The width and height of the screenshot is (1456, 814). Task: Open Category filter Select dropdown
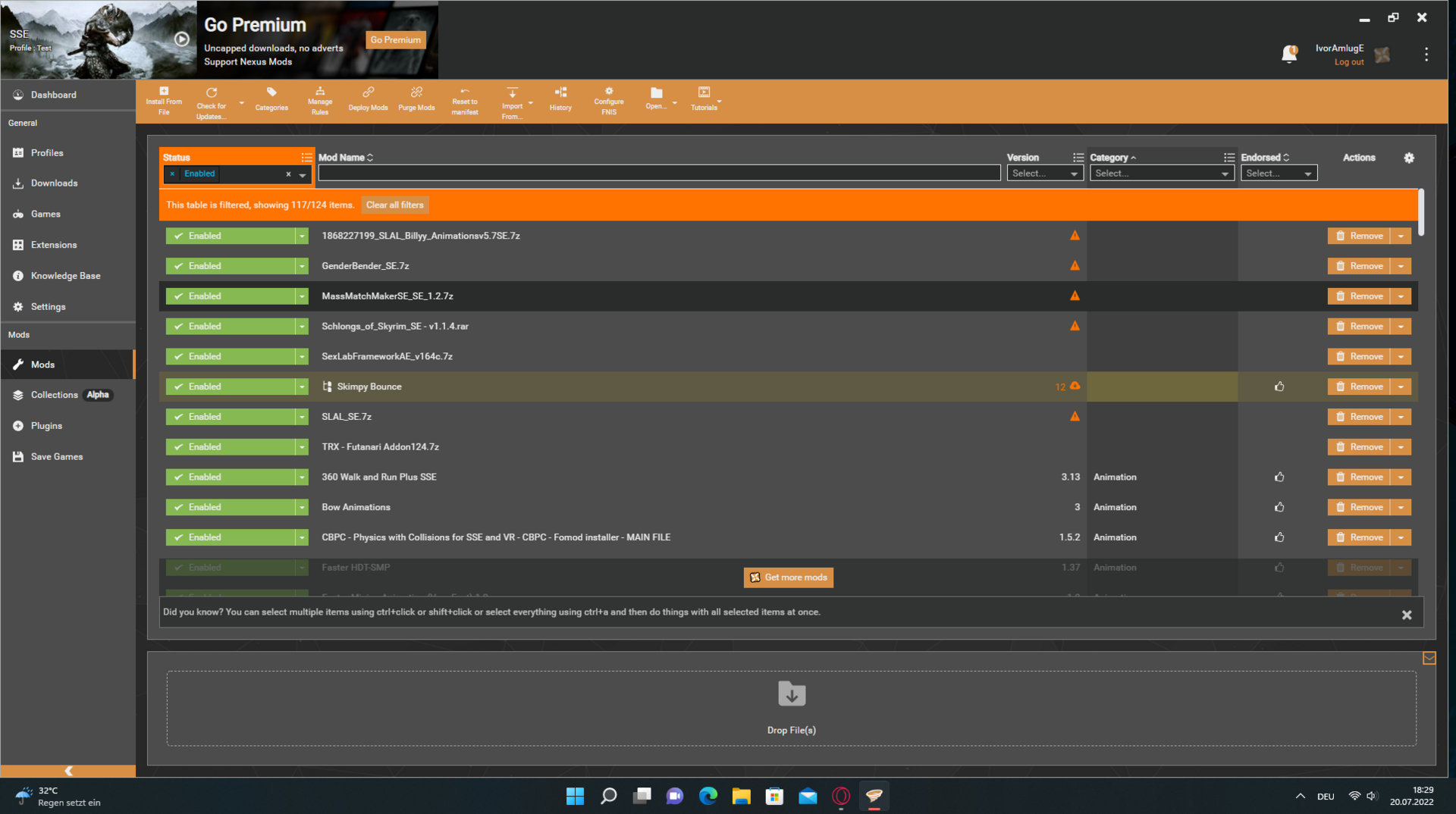click(1162, 174)
